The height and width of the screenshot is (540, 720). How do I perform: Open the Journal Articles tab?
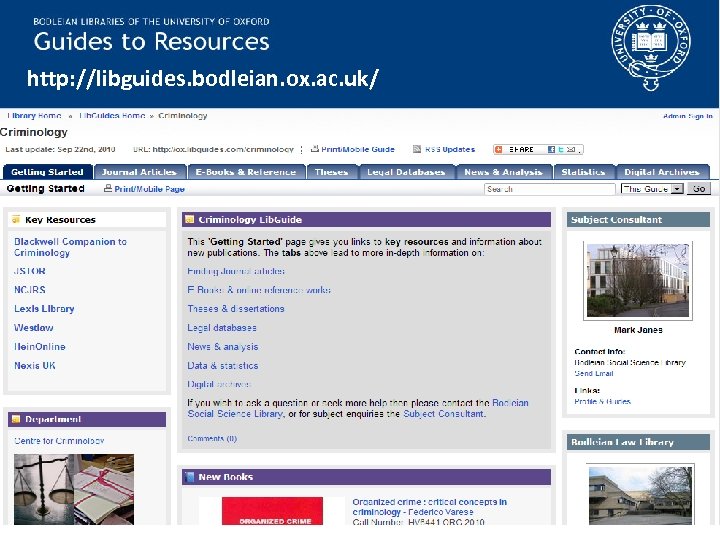click(x=140, y=172)
